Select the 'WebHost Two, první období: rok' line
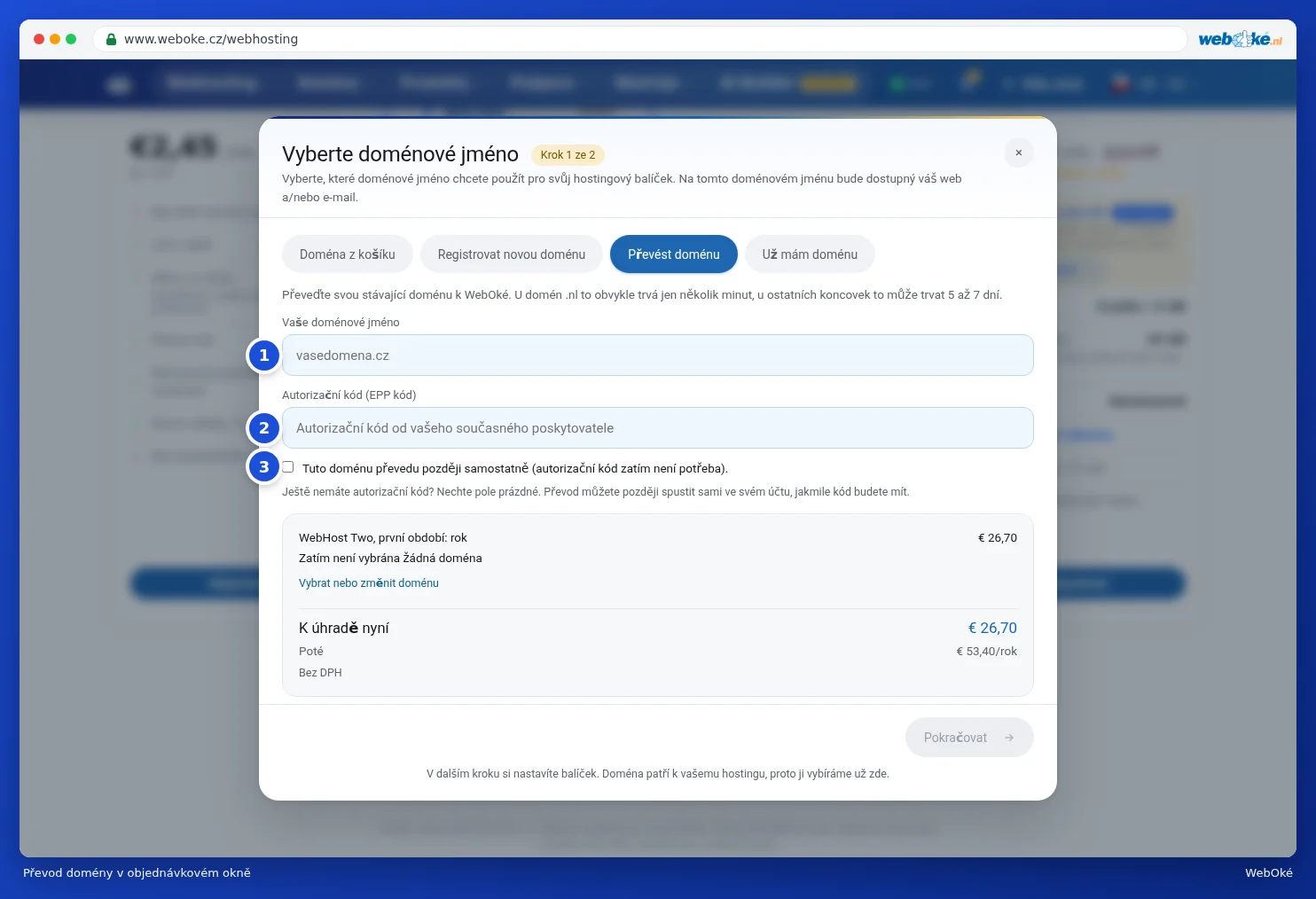This screenshot has height=899, width=1316. coord(383,537)
